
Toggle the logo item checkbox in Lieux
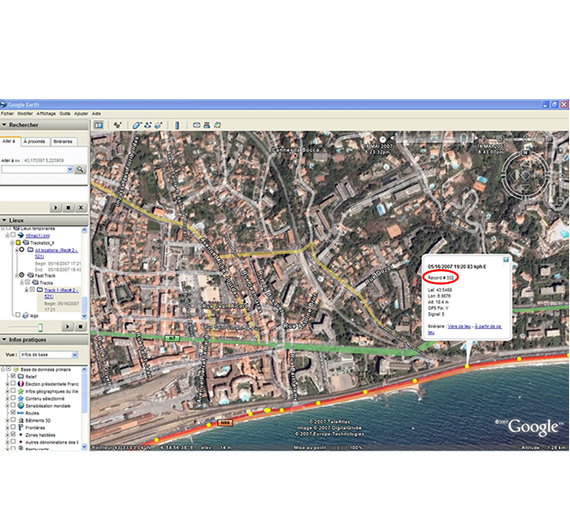click(18, 315)
